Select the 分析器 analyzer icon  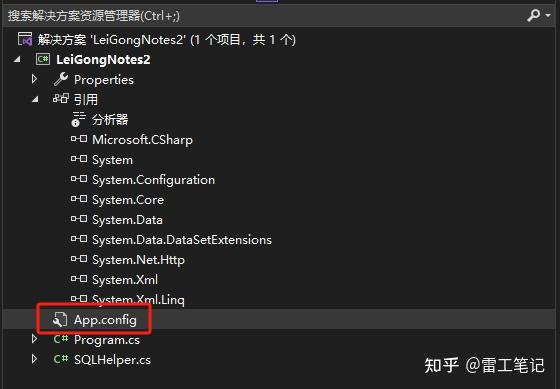(x=79, y=119)
